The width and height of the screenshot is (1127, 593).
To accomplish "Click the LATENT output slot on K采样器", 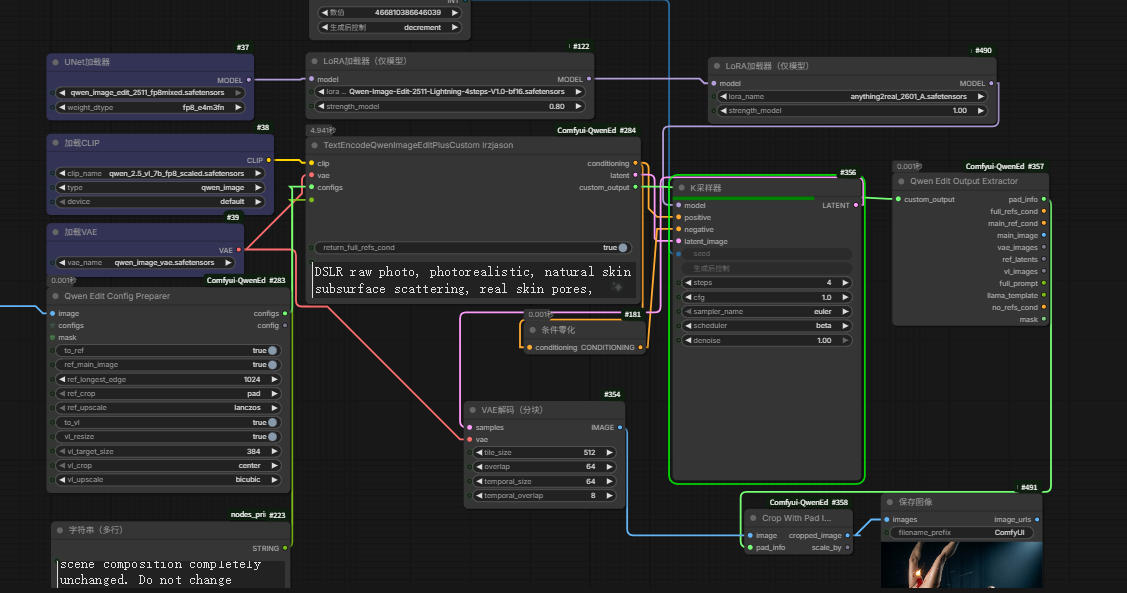I will [855, 206].
